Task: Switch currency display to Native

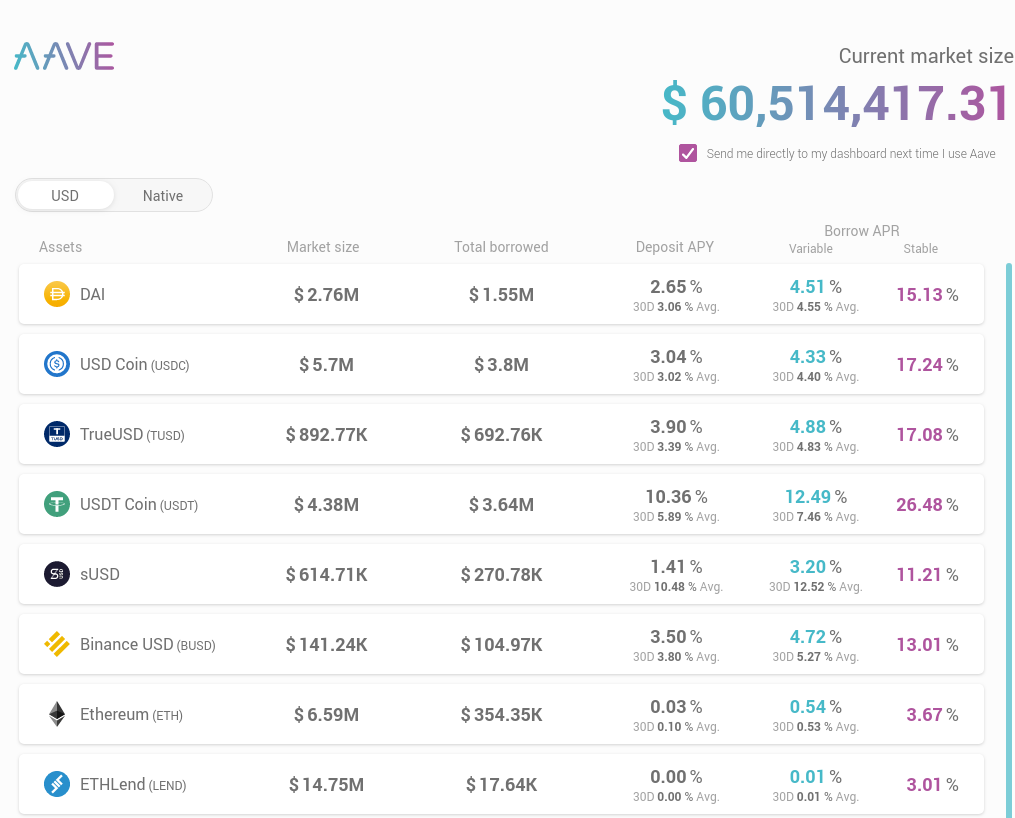Action: 163,195
